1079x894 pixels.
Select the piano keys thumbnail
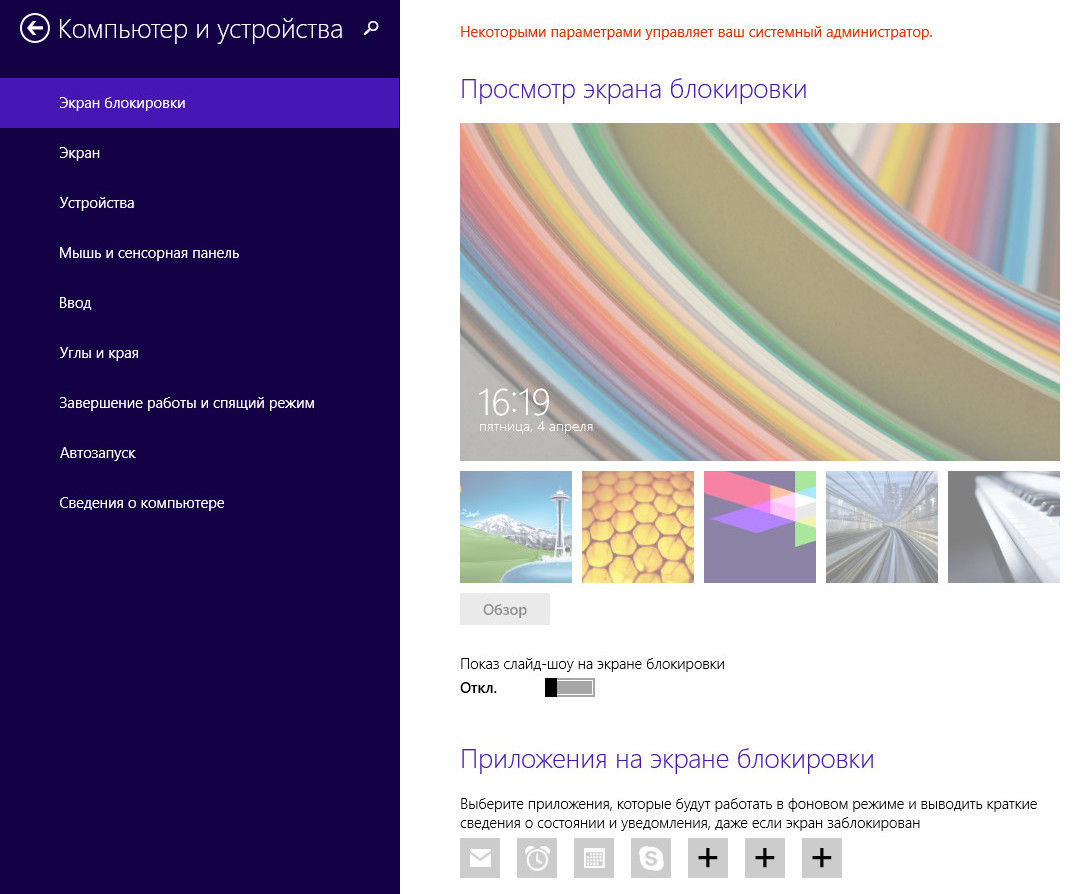pos(1003,527)
